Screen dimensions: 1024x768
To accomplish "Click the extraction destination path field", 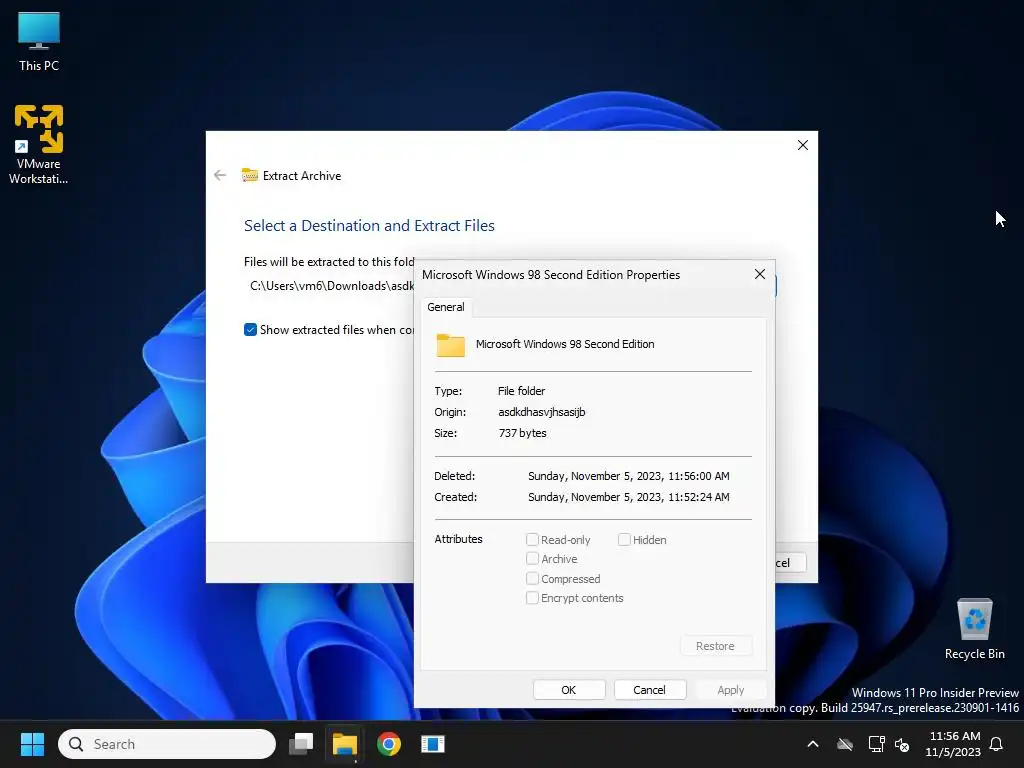I will point(330,286).
